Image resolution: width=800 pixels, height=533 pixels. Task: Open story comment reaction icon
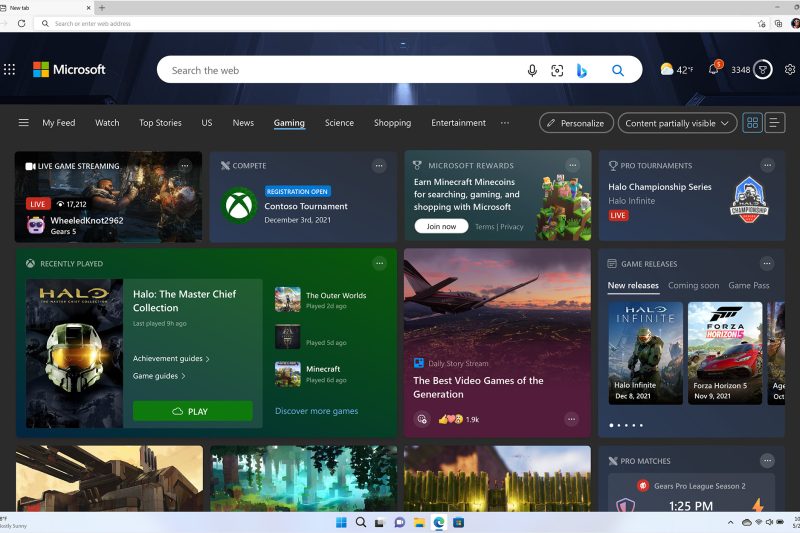pos(422,419)
